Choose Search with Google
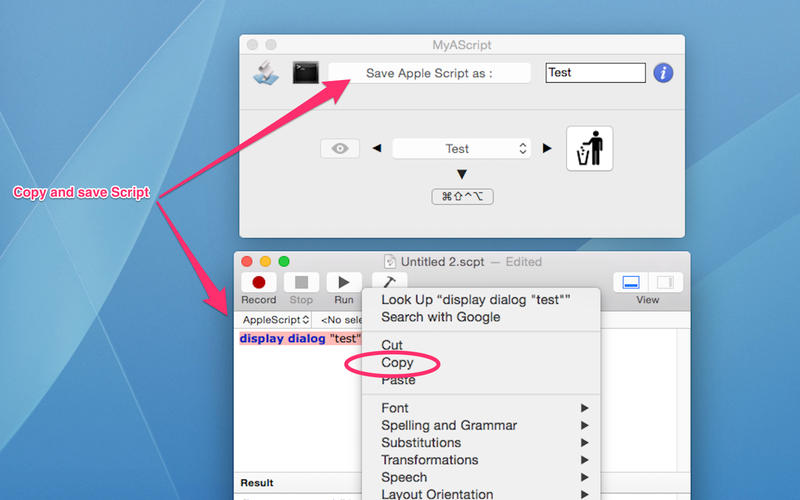Image resolution: width=800 pixels, height=500 pixels. (x=481, y=317)
